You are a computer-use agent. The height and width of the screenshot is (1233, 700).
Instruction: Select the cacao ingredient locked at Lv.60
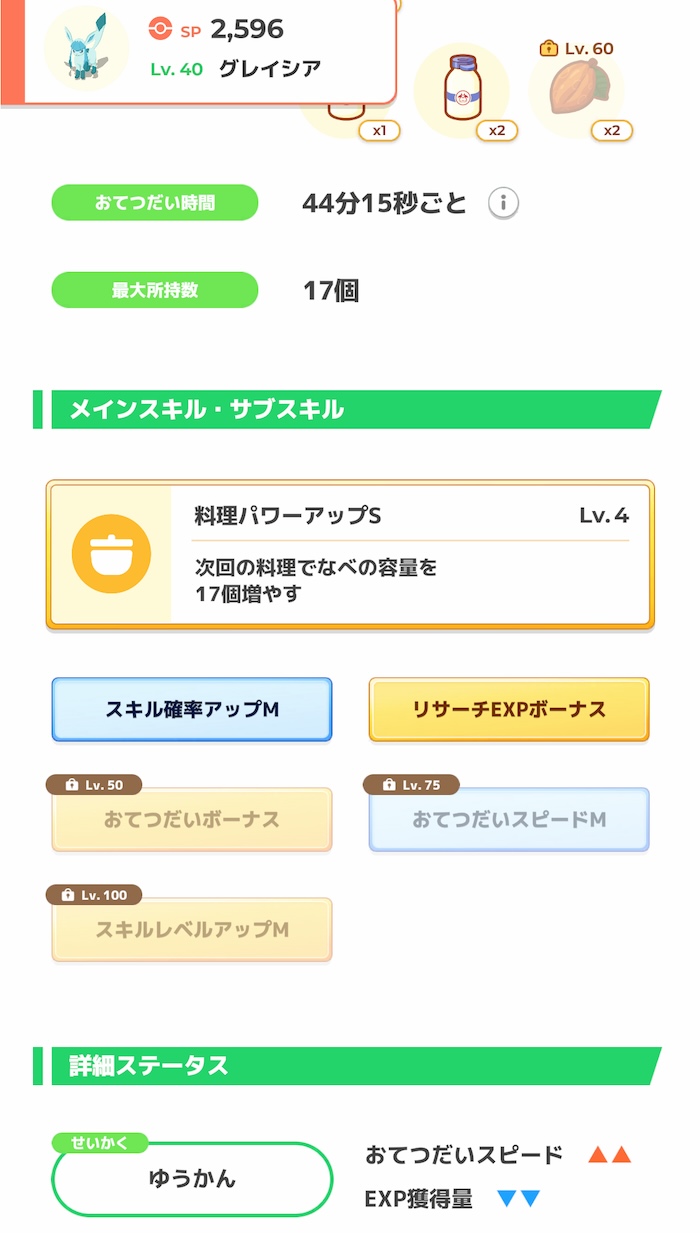[x=580, y=88]
